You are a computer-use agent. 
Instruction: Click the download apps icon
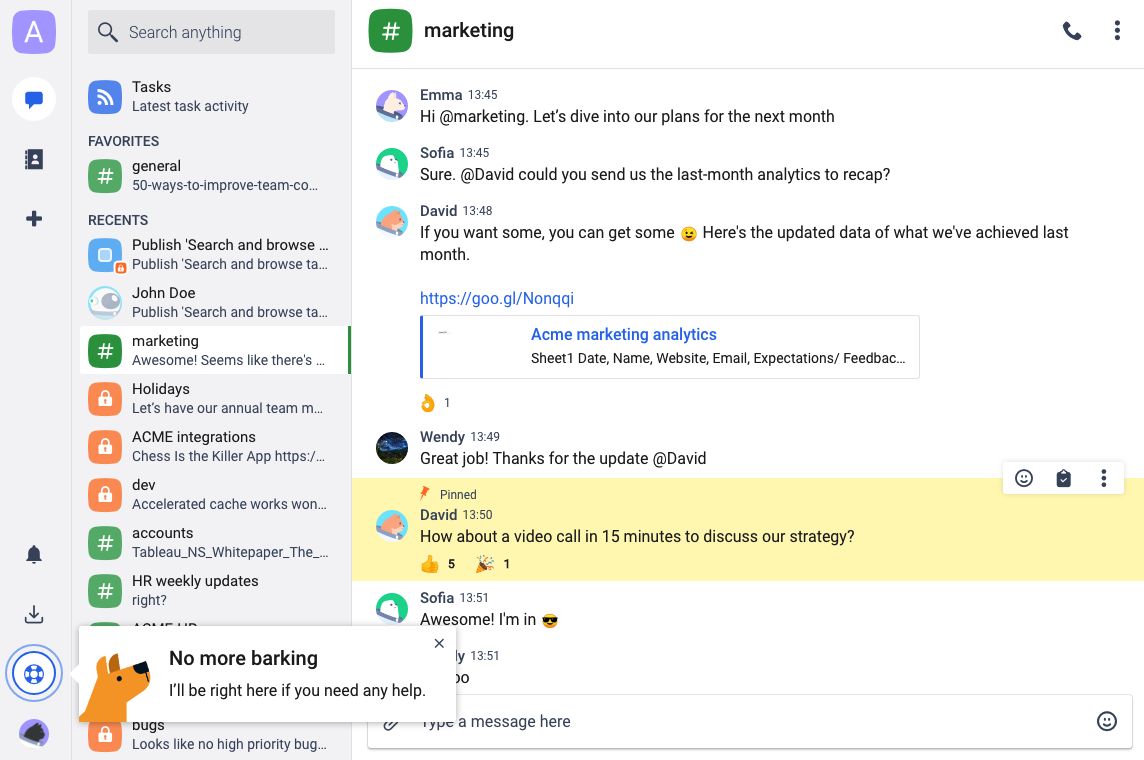(x=34, y=614)
